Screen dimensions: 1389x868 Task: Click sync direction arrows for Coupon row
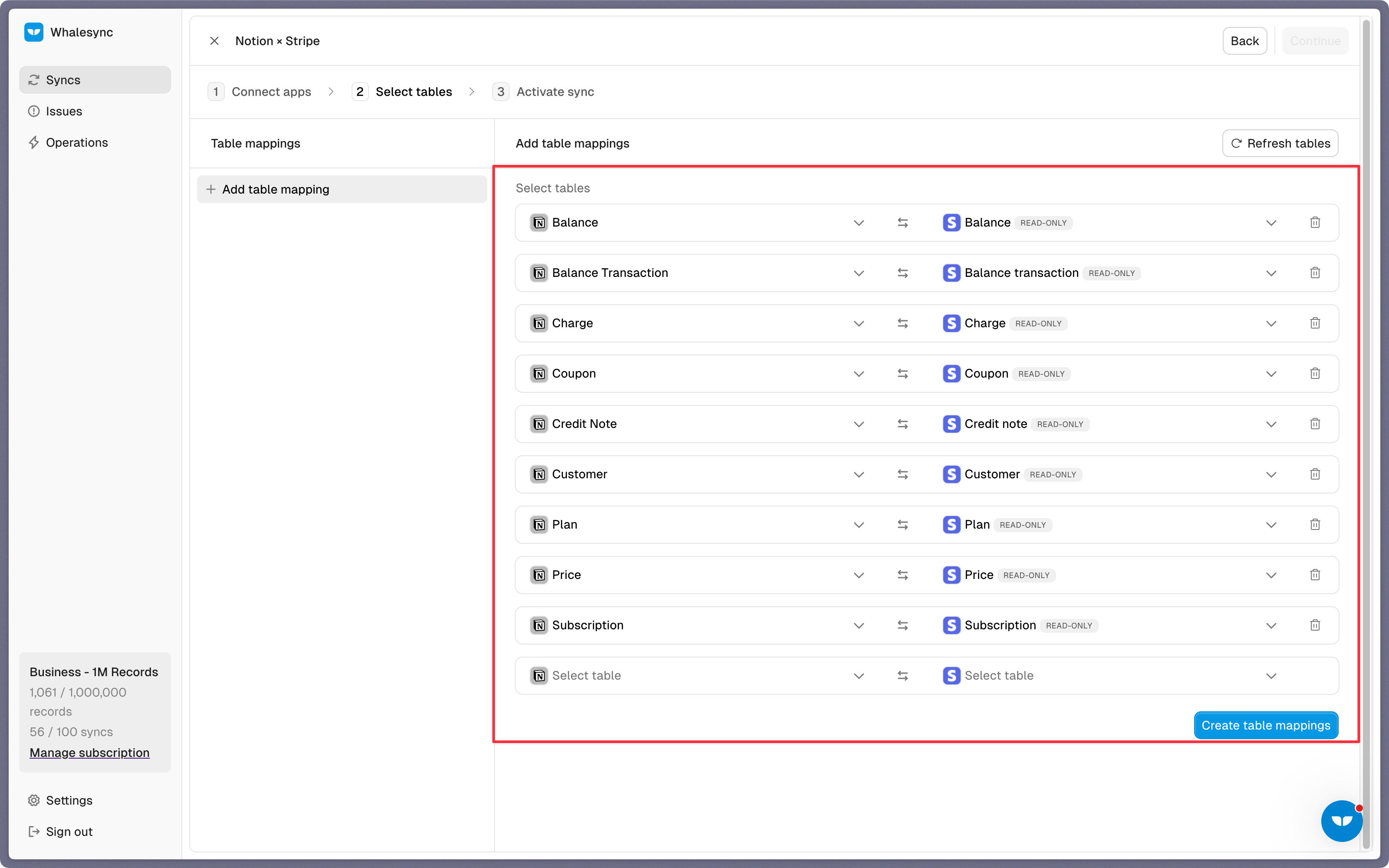903,374
